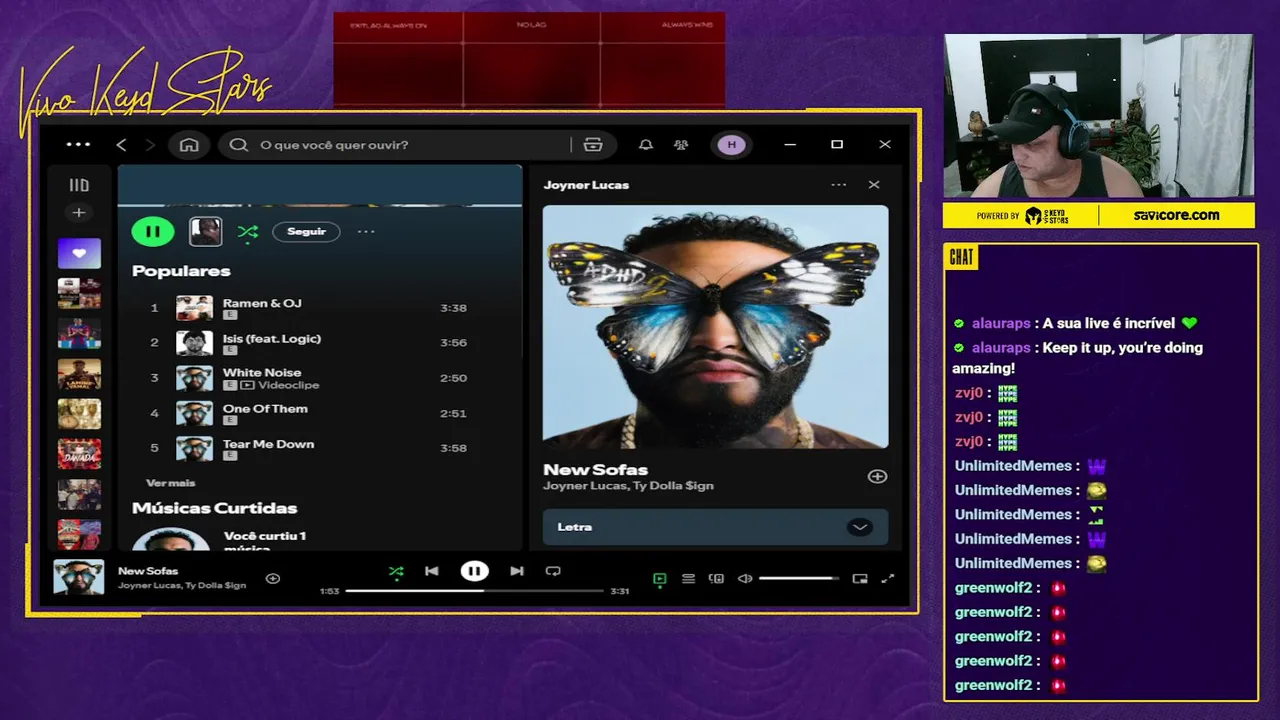The image size is (1280, 720).
Task: Open the Spotify three-dot app menu
Action: coord(78,144)
